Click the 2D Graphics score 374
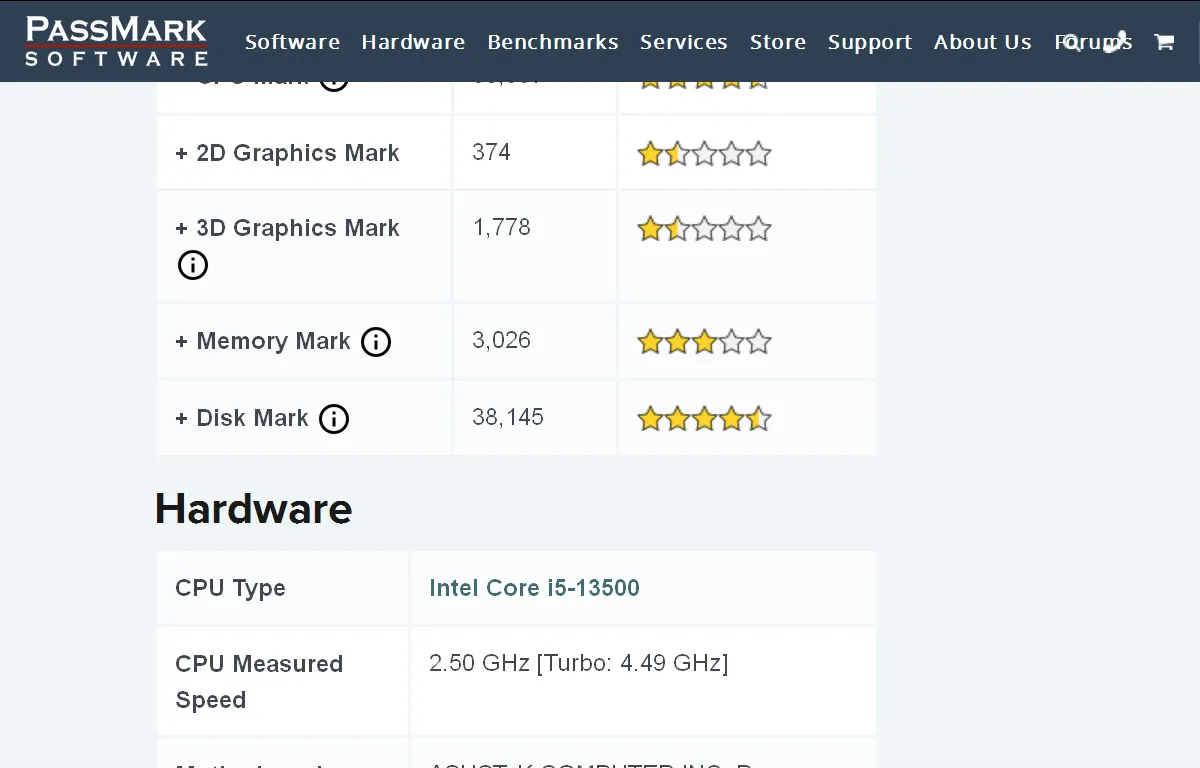The width and height of the screenshot is (1200, 768). (491, 152)
